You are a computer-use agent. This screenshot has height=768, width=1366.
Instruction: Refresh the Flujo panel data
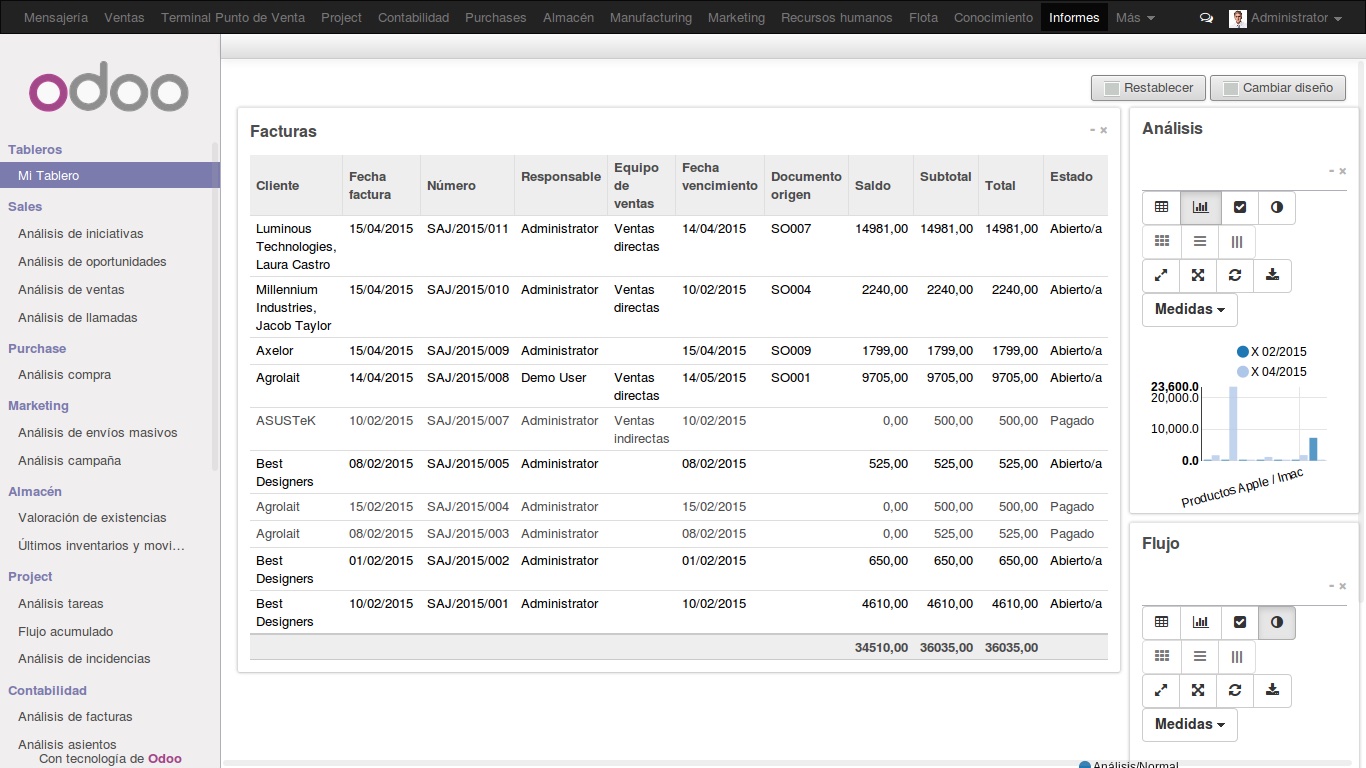point(1235,691)
